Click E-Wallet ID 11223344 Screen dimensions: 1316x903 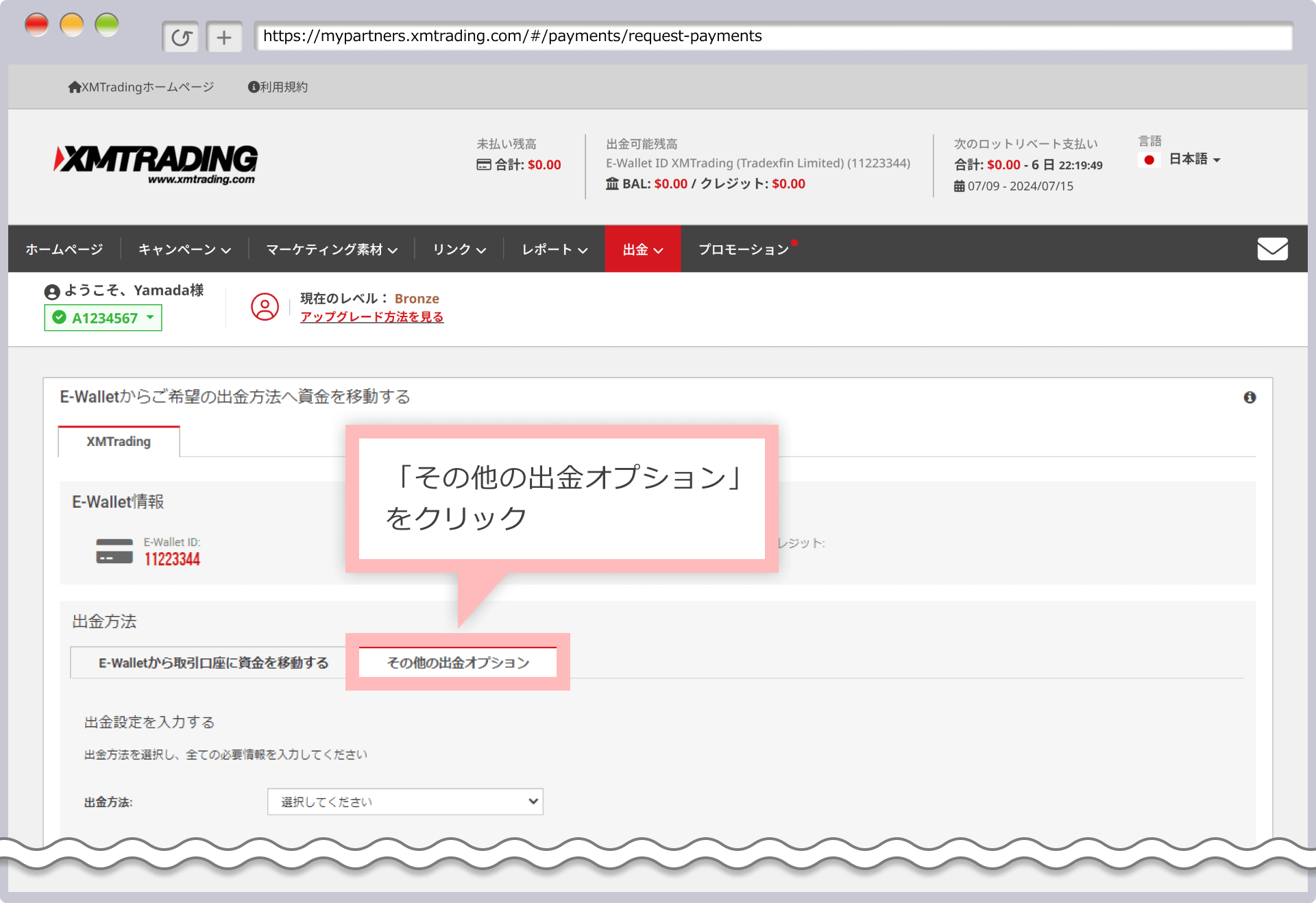pos(172,559)
